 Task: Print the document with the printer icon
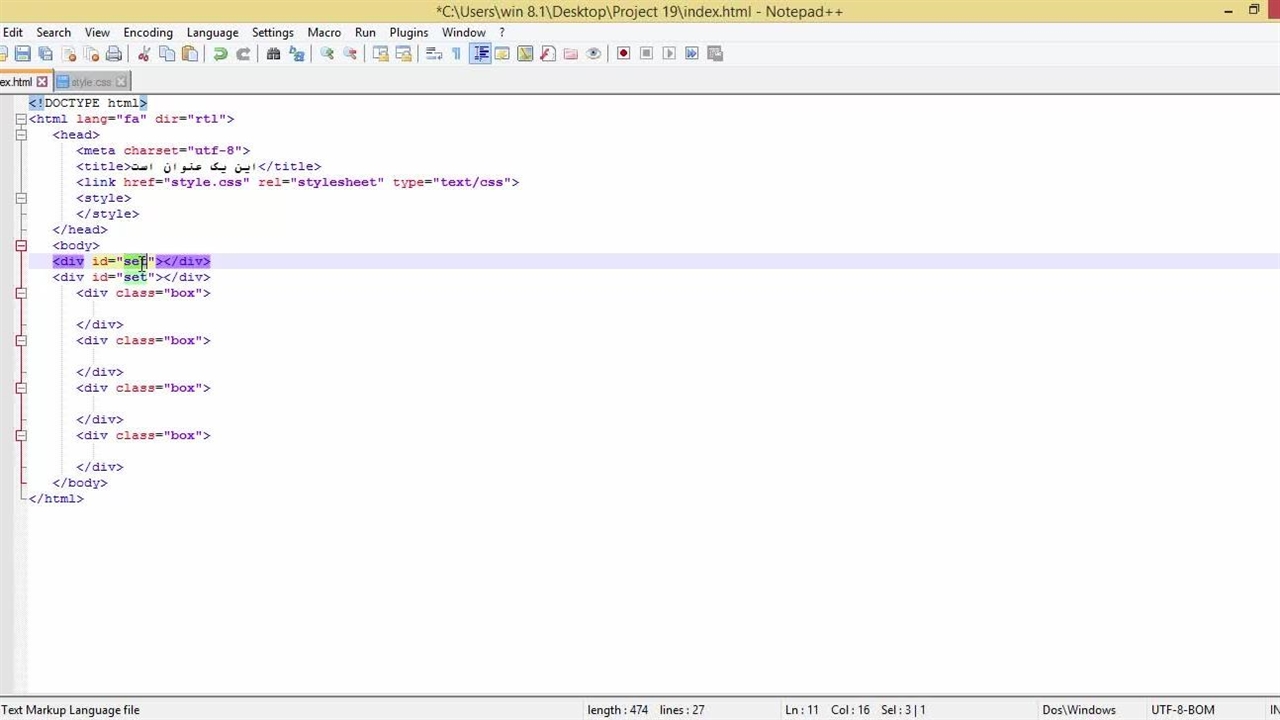[x=114, y=54]
